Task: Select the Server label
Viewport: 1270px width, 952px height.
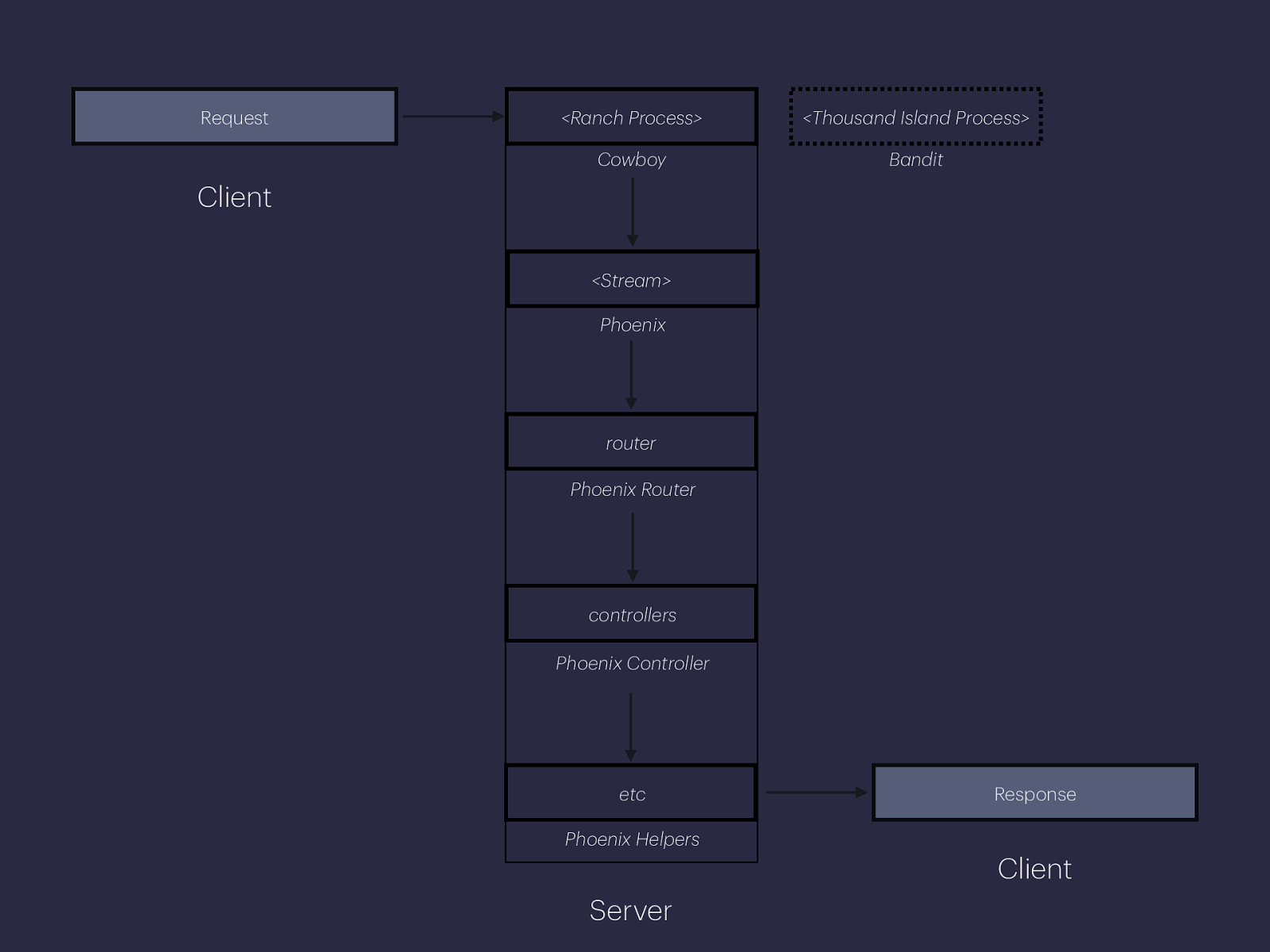Action: coord(631,910)
